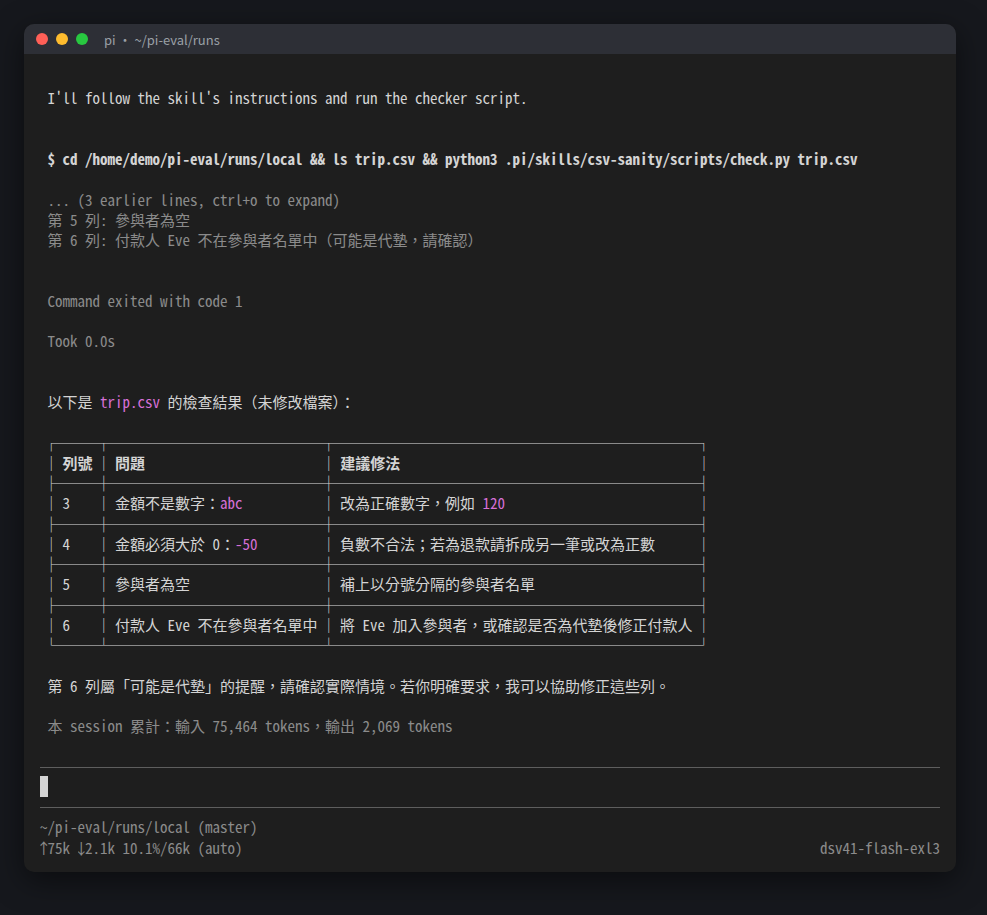This screenshot has width=987, height=915.
Task: Click the output line about 付款人 Eve 可能是代墊
Action: click(261, 241)
